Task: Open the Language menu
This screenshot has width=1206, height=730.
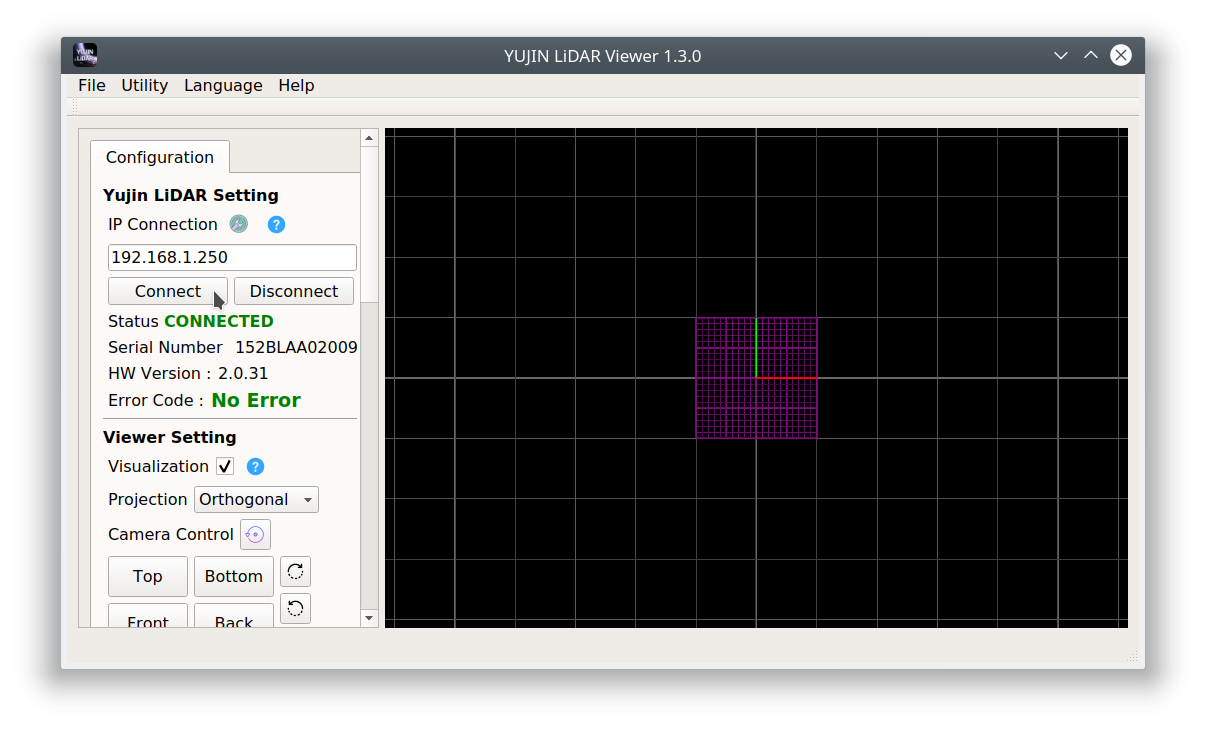Action: [223, 85]
